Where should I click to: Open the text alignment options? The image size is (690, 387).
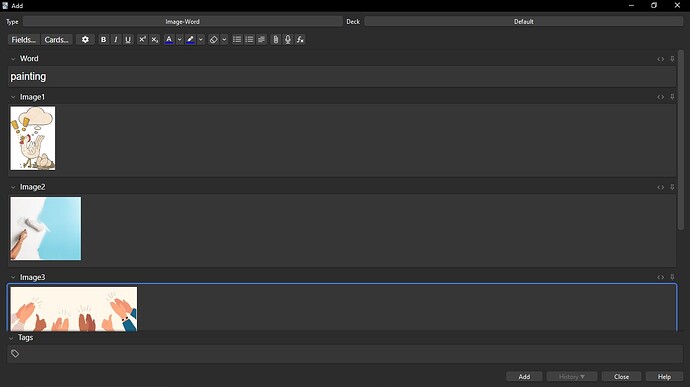pyautogui.click(x=261, y=40)
